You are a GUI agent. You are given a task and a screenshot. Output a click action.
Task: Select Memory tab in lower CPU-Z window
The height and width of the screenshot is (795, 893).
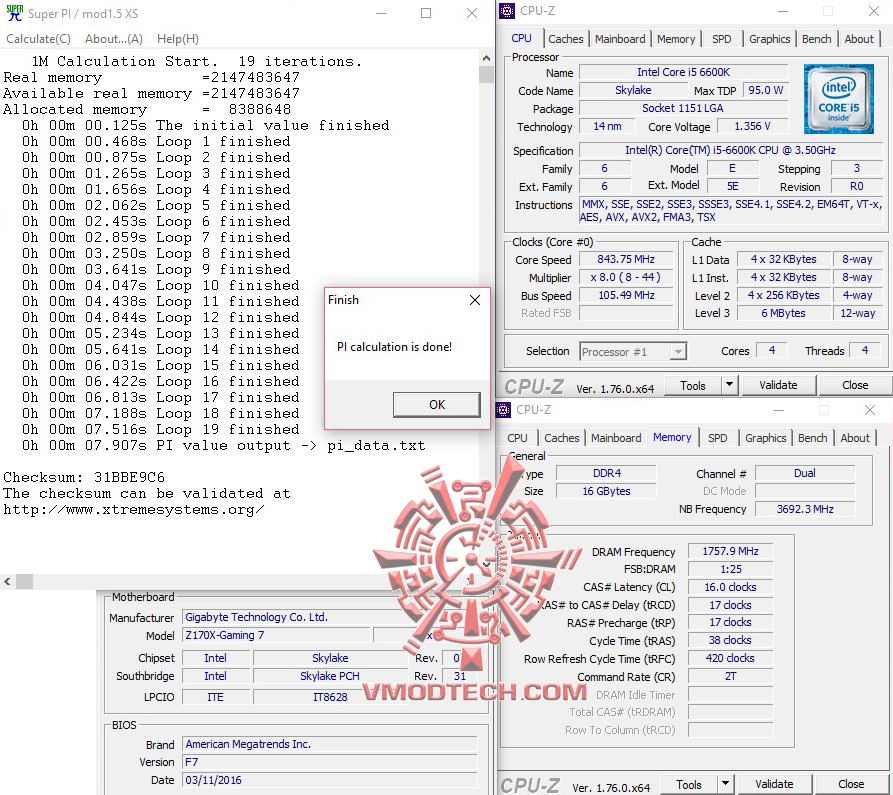tap(672, 437)
